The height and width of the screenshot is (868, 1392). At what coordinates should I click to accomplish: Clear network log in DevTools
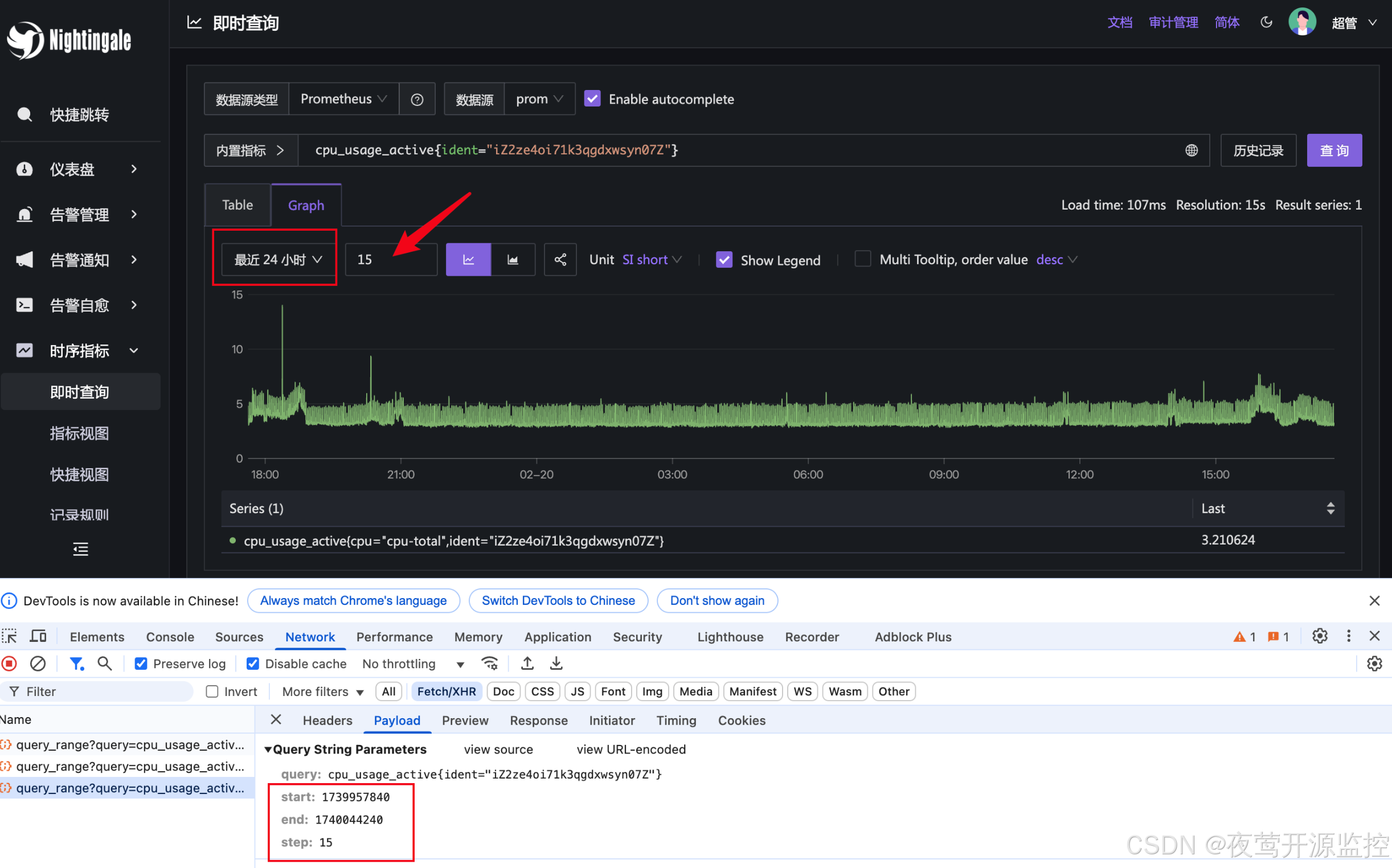coord(38,664)
